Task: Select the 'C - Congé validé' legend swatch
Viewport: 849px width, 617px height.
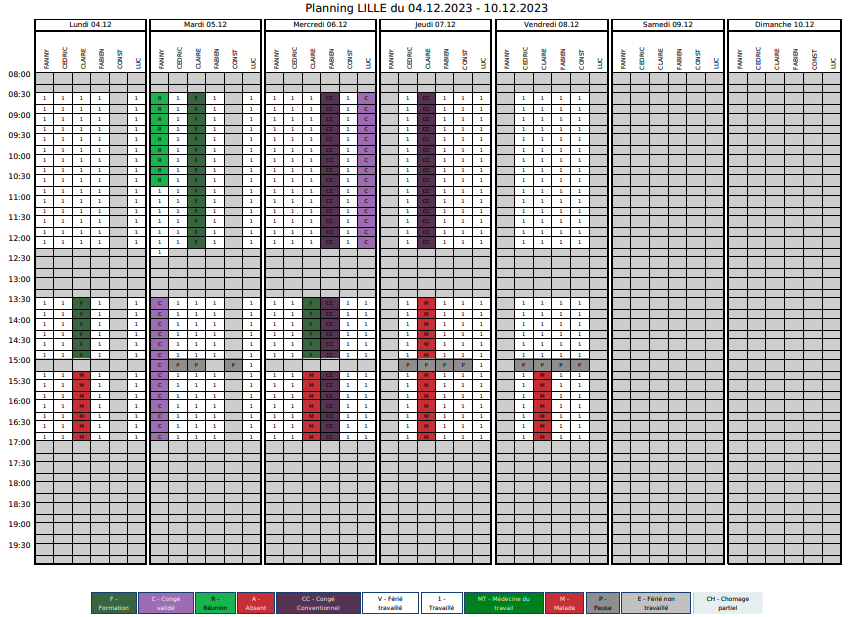Action: point(165,602)
